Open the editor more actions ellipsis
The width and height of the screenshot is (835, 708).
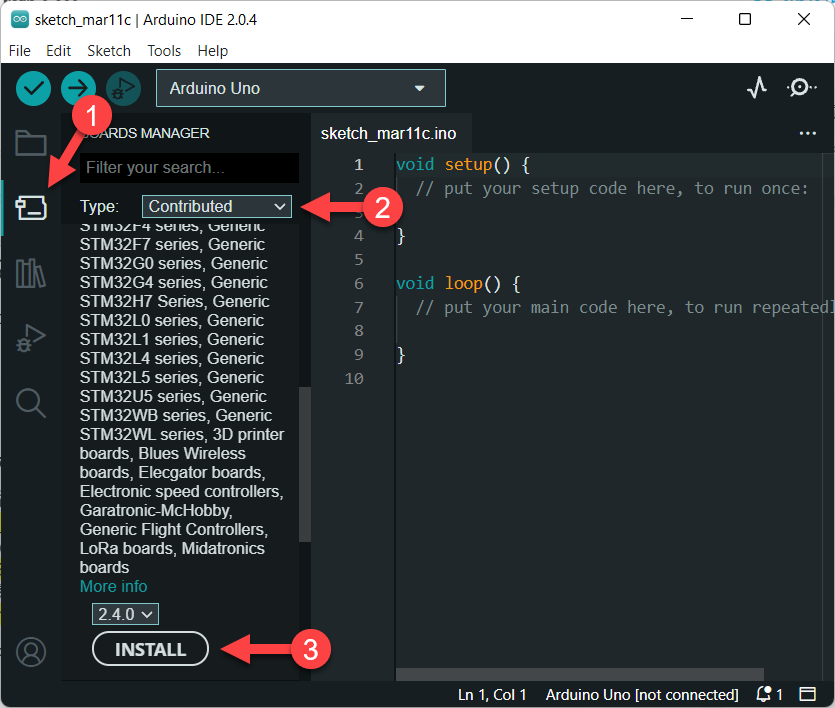(x=807, y=133)
